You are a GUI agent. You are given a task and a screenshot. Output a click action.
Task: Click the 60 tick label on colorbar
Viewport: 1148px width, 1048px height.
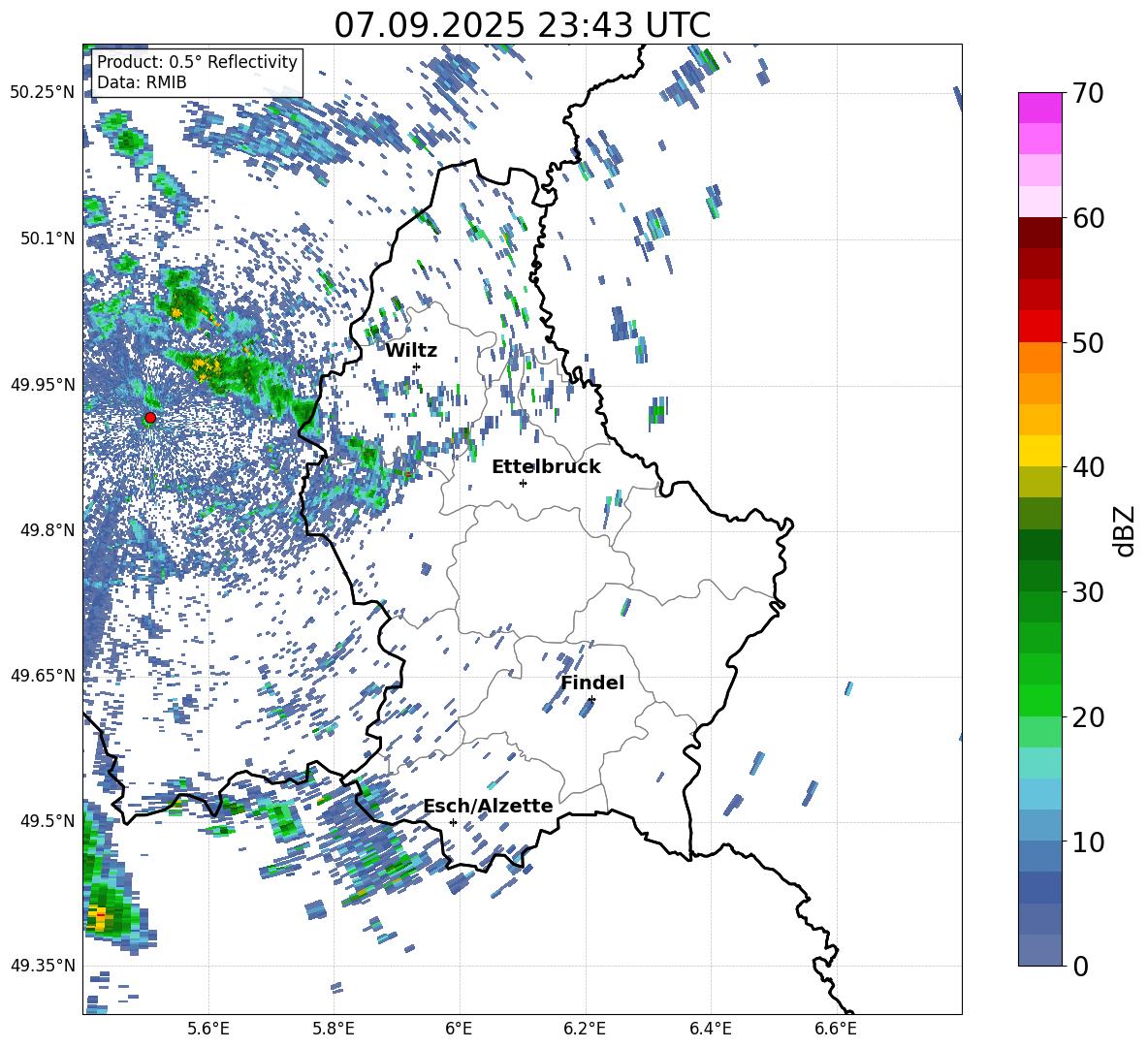tap(1088, 218)
